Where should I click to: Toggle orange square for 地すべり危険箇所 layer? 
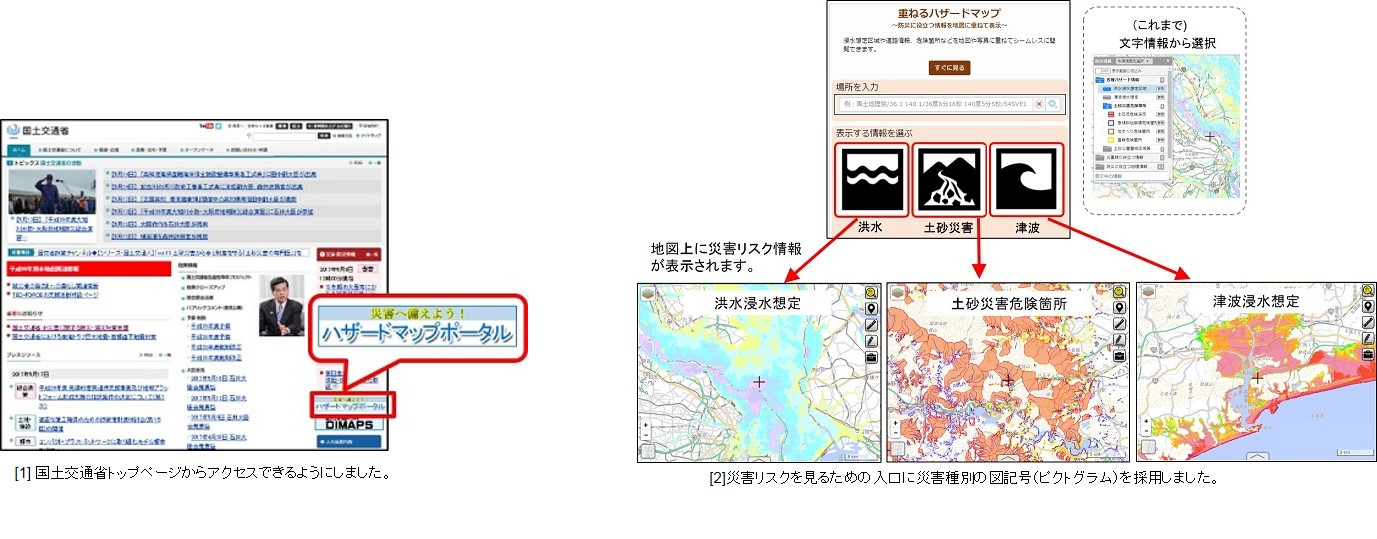click(x=1111, y=130)
